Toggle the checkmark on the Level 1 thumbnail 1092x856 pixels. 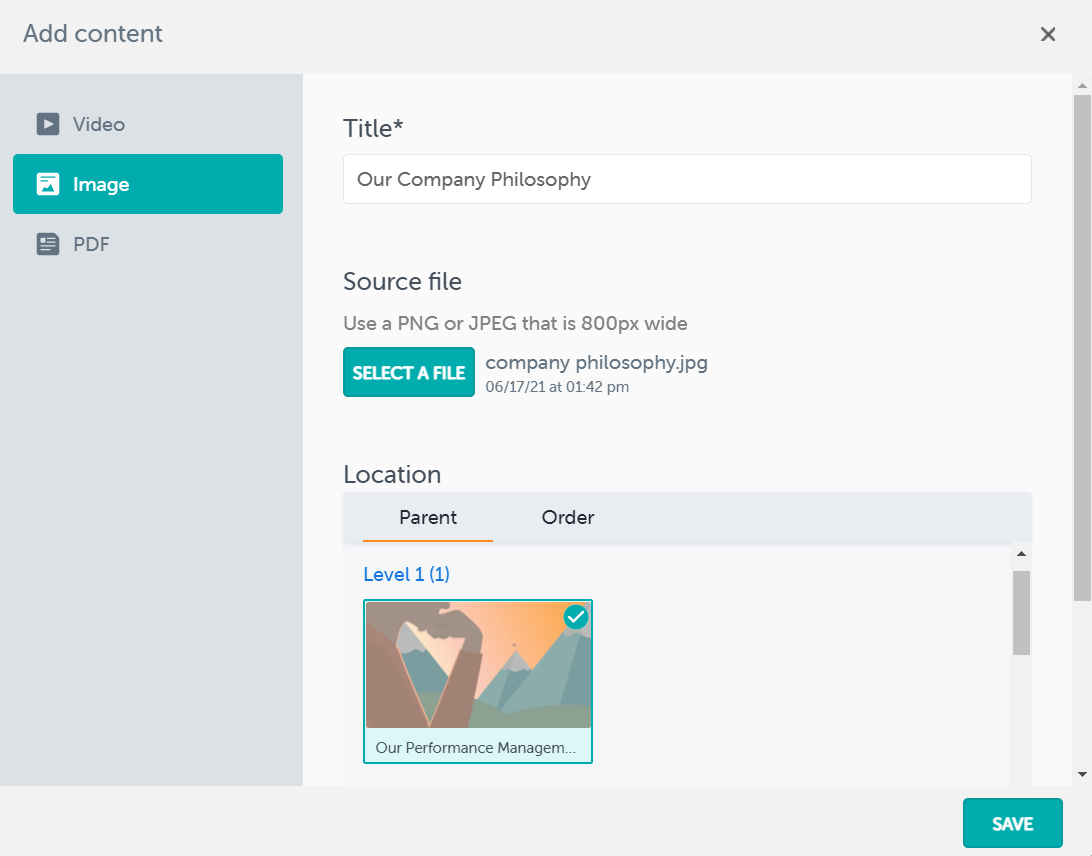(575, 617)
